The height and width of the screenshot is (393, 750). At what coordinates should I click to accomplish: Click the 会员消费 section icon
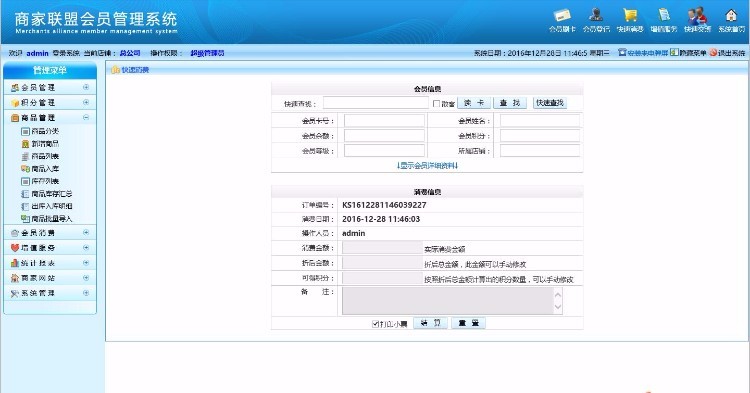[15, 233]
